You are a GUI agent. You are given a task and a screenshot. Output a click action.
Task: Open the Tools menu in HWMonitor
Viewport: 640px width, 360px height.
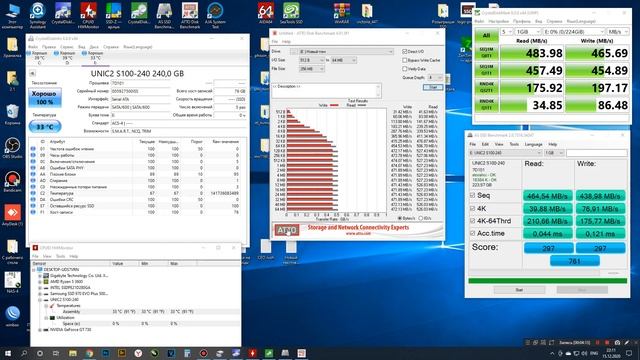pos(60,256)
